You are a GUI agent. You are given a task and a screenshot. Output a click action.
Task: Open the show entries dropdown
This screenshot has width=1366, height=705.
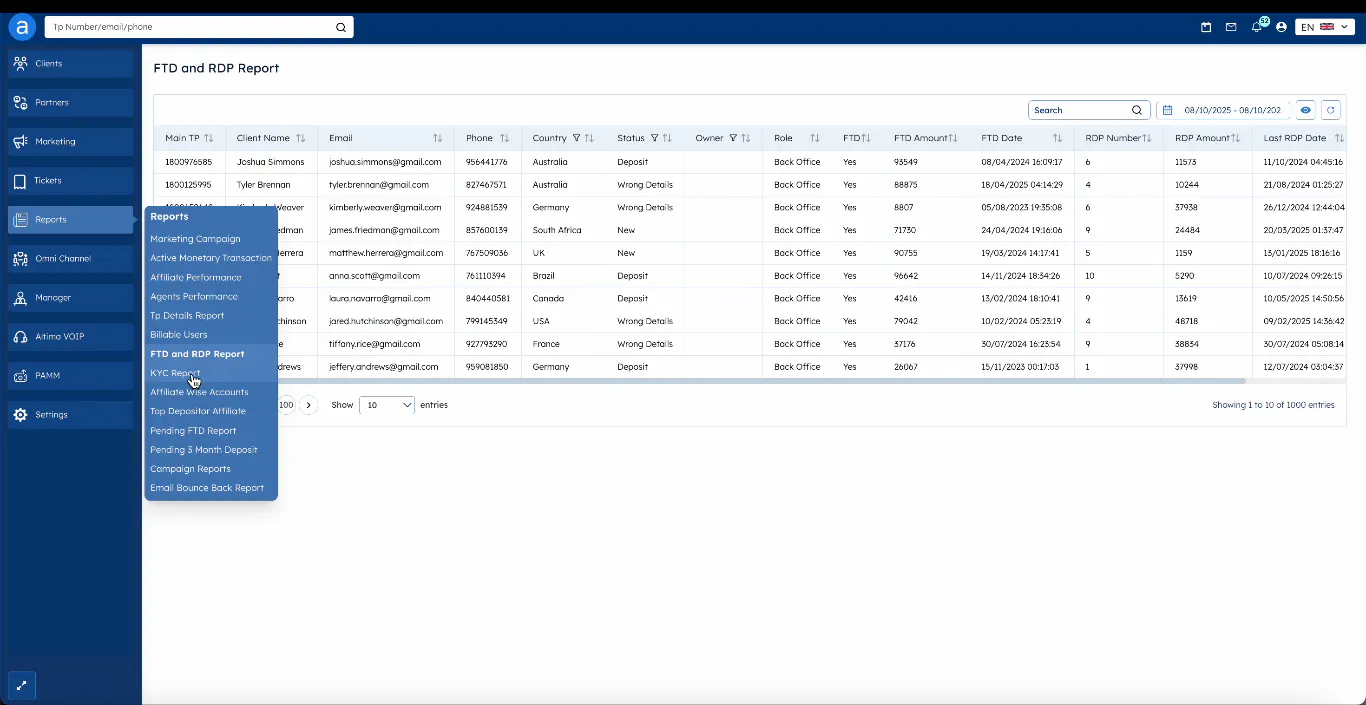(x=386, y=405)
